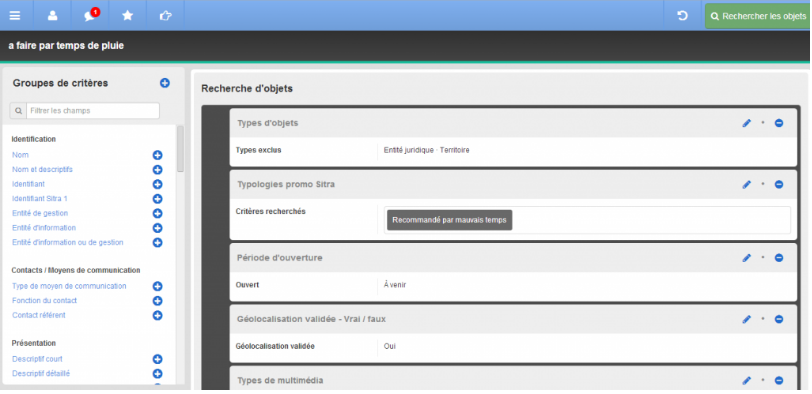Remove the Types de multimédia criterion
Viewport: 812px width, 394px height.
pyautogui.click(x=779, y=381)
